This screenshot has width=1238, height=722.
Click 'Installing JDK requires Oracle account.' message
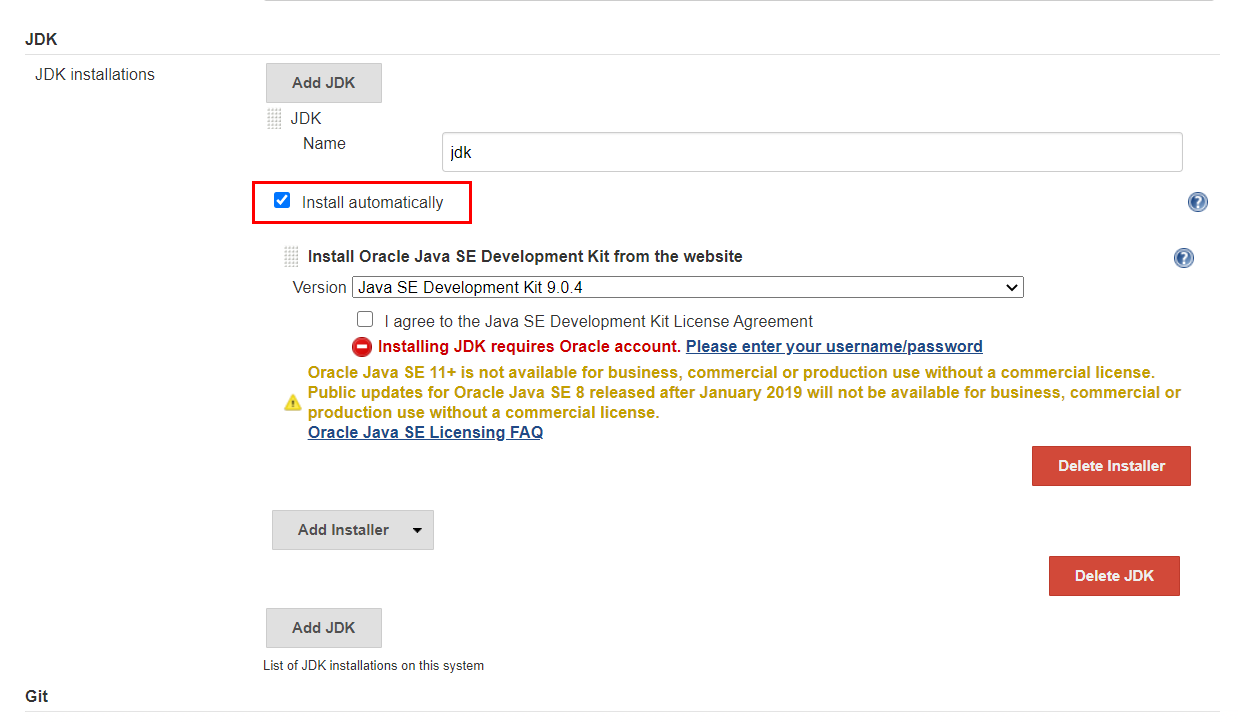tap(530, 347)
